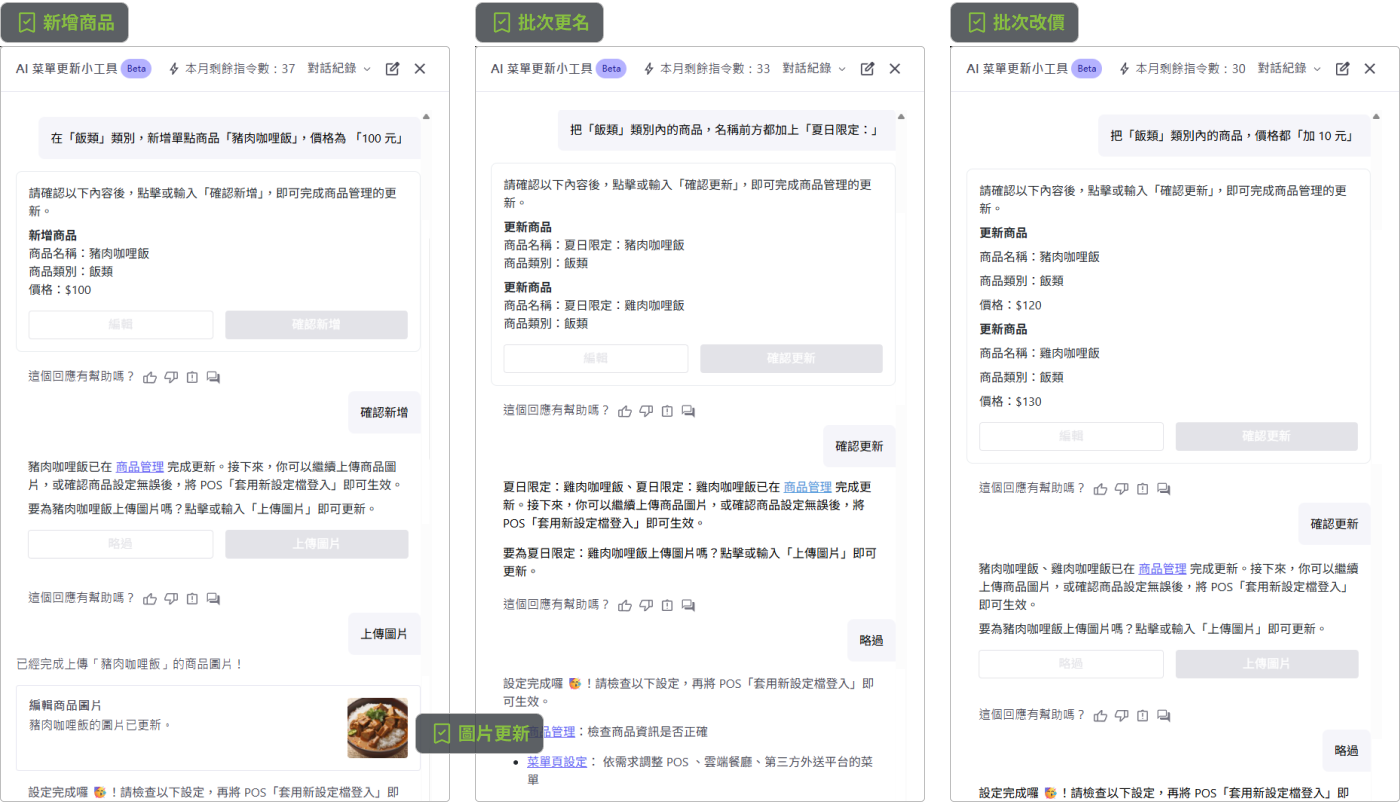Click thumbs-up under the 確認新增 card
This screenshot has height=802, width=1400.
[150, 377]
